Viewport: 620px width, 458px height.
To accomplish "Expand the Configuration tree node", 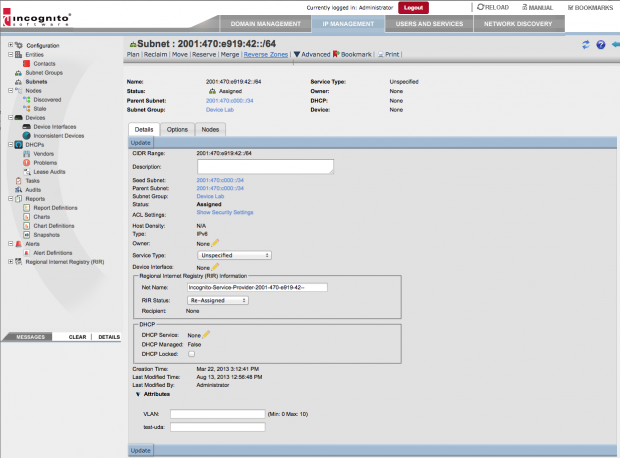I will pyautogui.click(x=11, y=45).
